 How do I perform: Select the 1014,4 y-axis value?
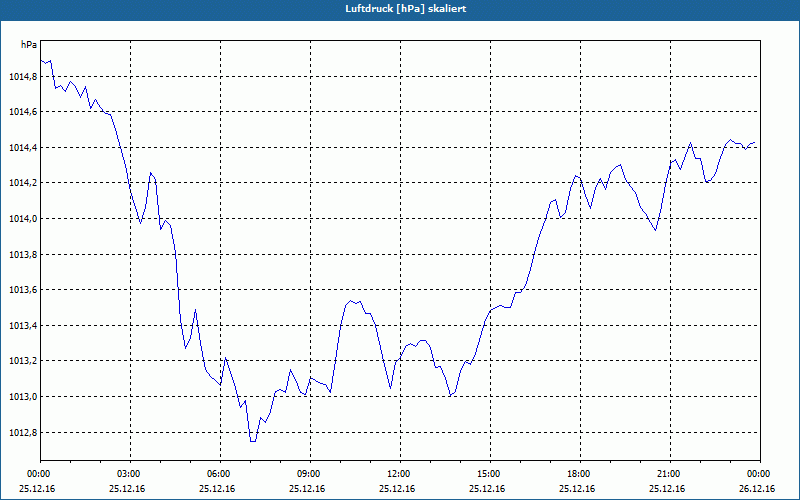(x=23, y=147)
